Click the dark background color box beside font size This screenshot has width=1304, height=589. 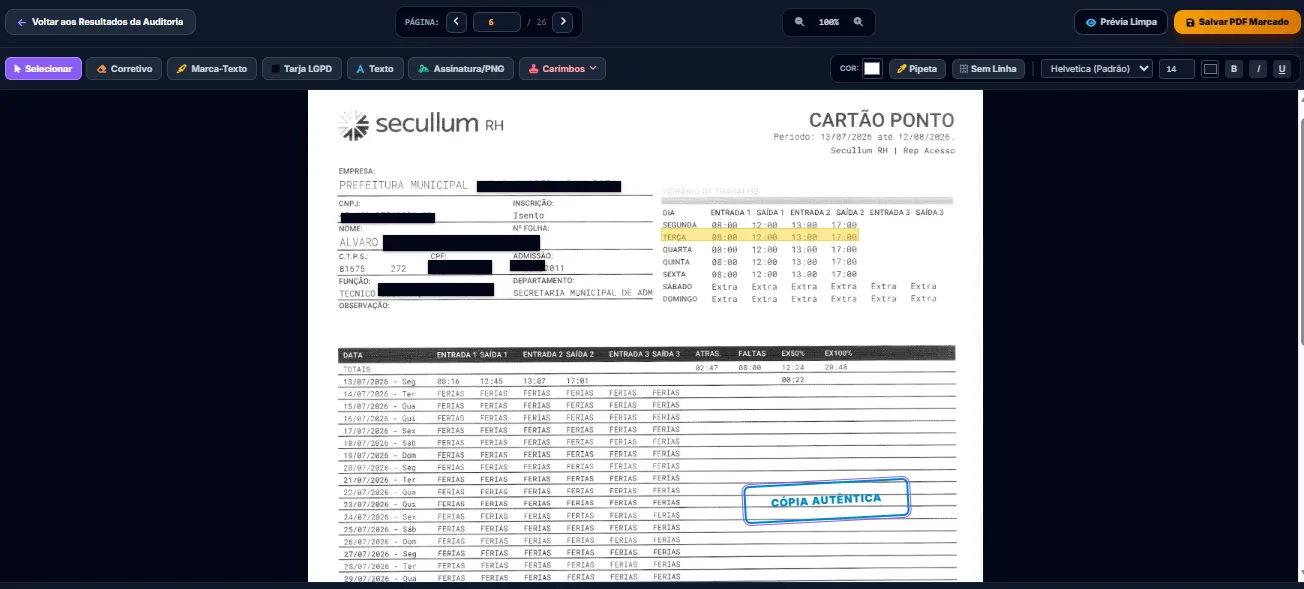coord(1210,69)
